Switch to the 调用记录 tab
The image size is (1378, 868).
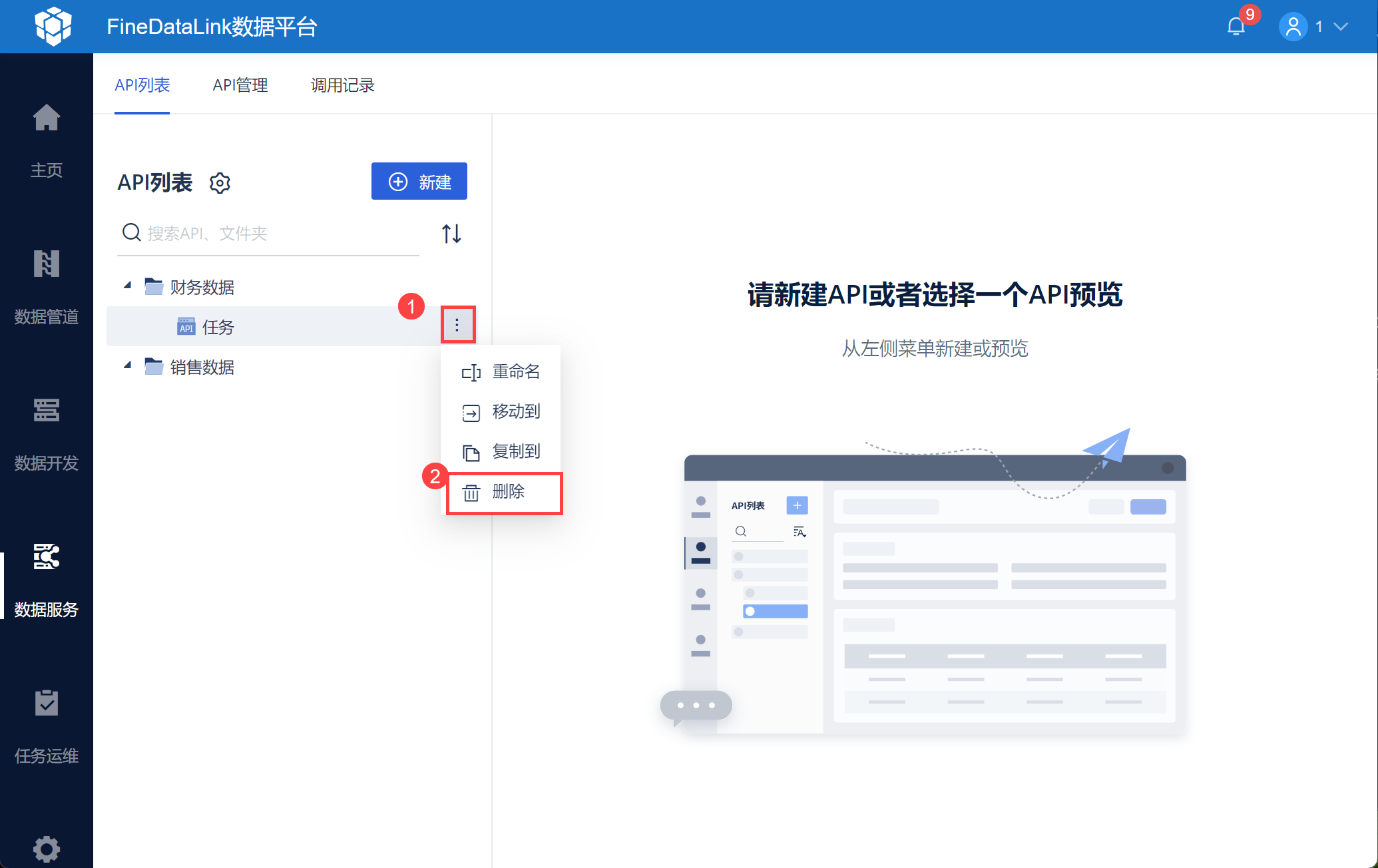[343, 85]
